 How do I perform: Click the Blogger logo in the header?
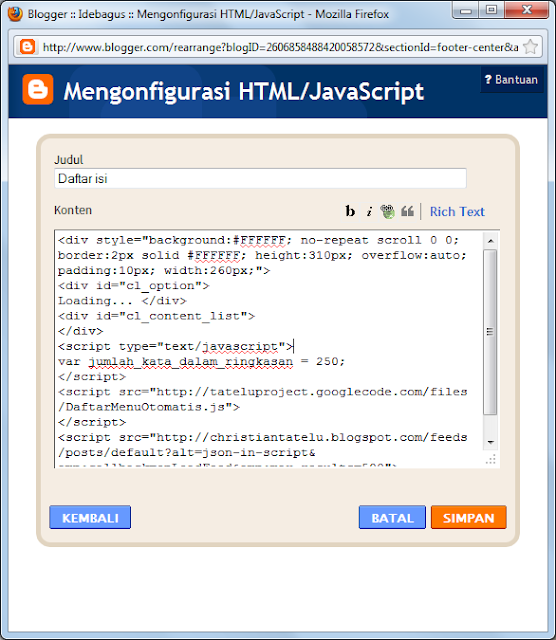pyautogui.click(x=38, y=89)
